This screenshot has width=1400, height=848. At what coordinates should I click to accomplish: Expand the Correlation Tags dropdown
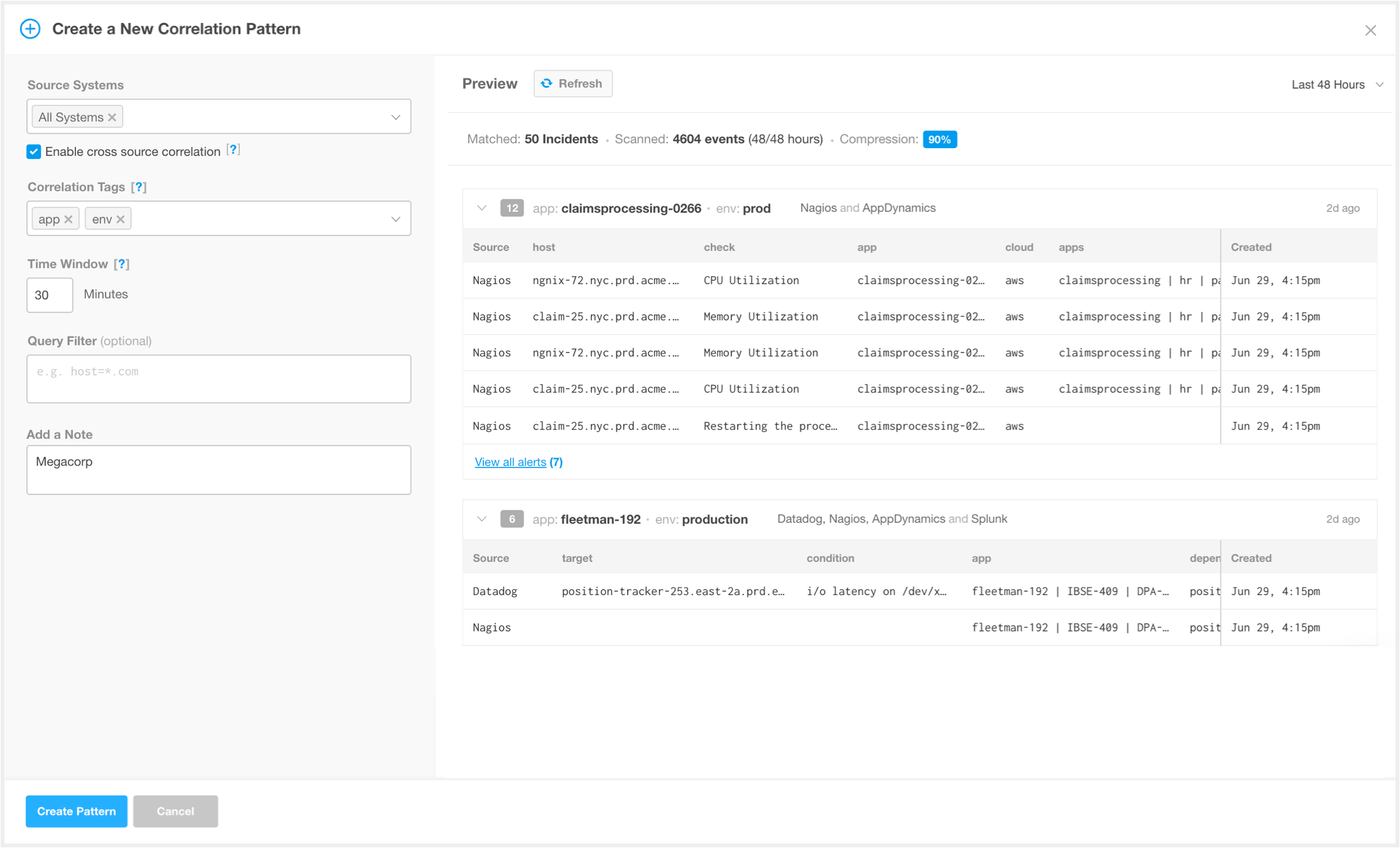[398, 218]
